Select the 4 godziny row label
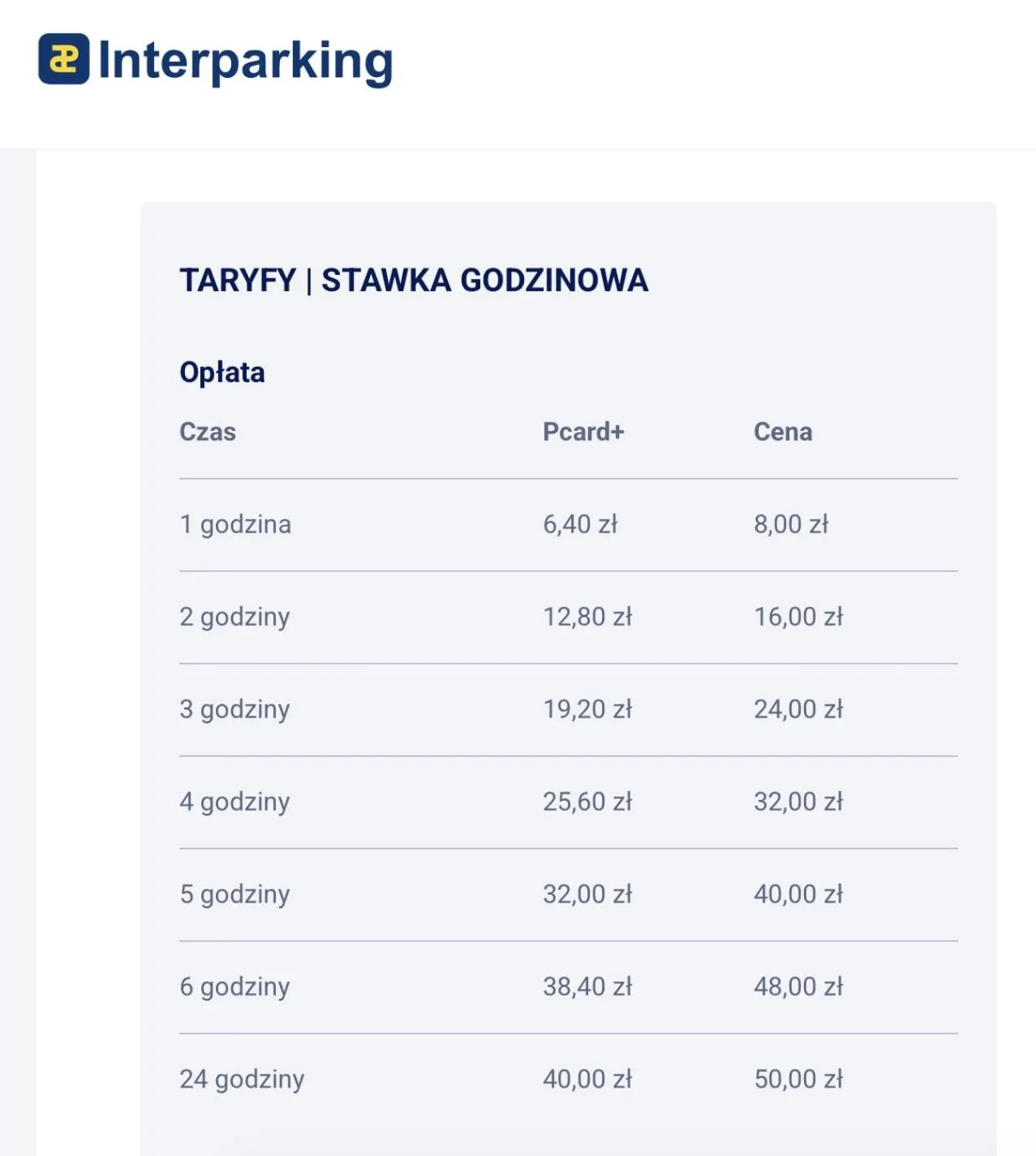 [234, 801]
